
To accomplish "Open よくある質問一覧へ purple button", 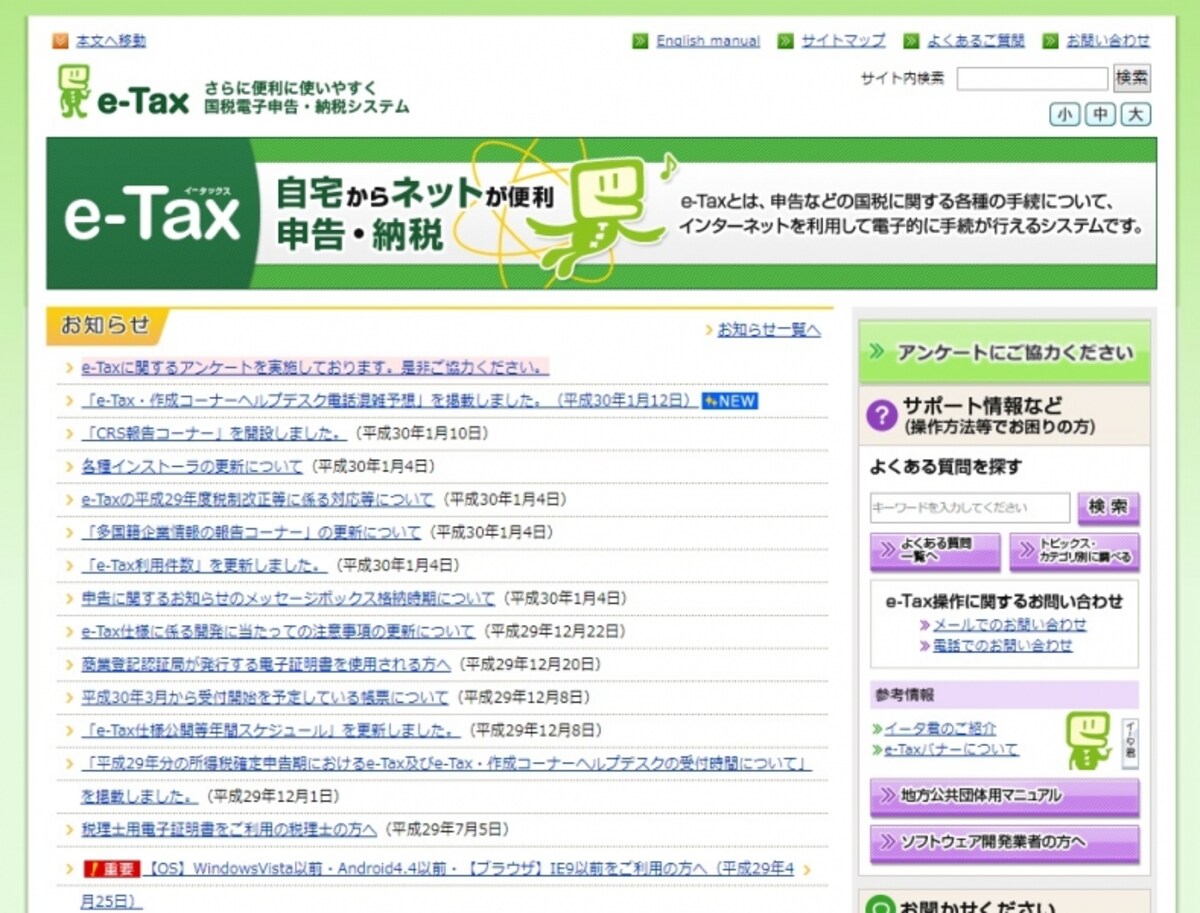I will (x=935, y=551).
